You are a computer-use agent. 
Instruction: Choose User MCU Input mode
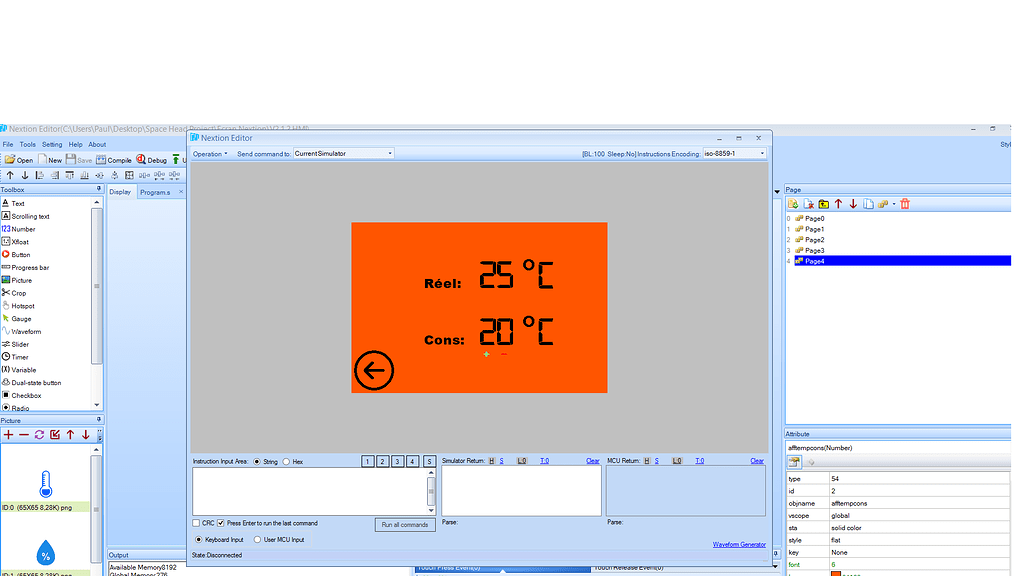258,538
